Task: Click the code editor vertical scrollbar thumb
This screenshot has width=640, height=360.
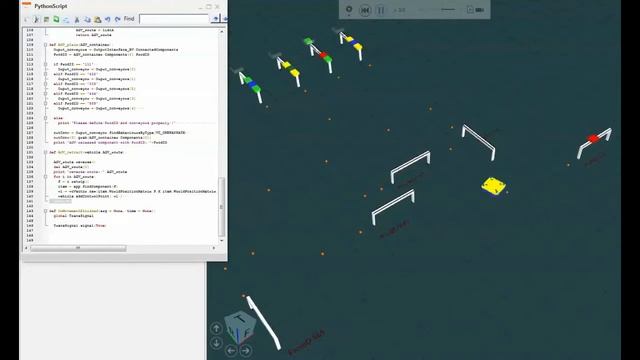Action: click(x=222, y=207)
